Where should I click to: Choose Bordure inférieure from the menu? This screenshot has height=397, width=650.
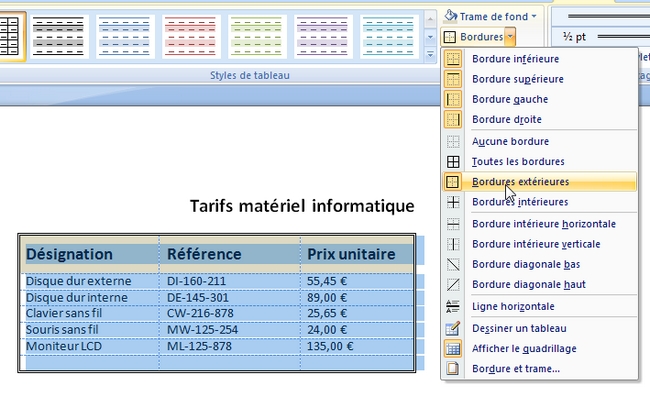coord(540,59)
